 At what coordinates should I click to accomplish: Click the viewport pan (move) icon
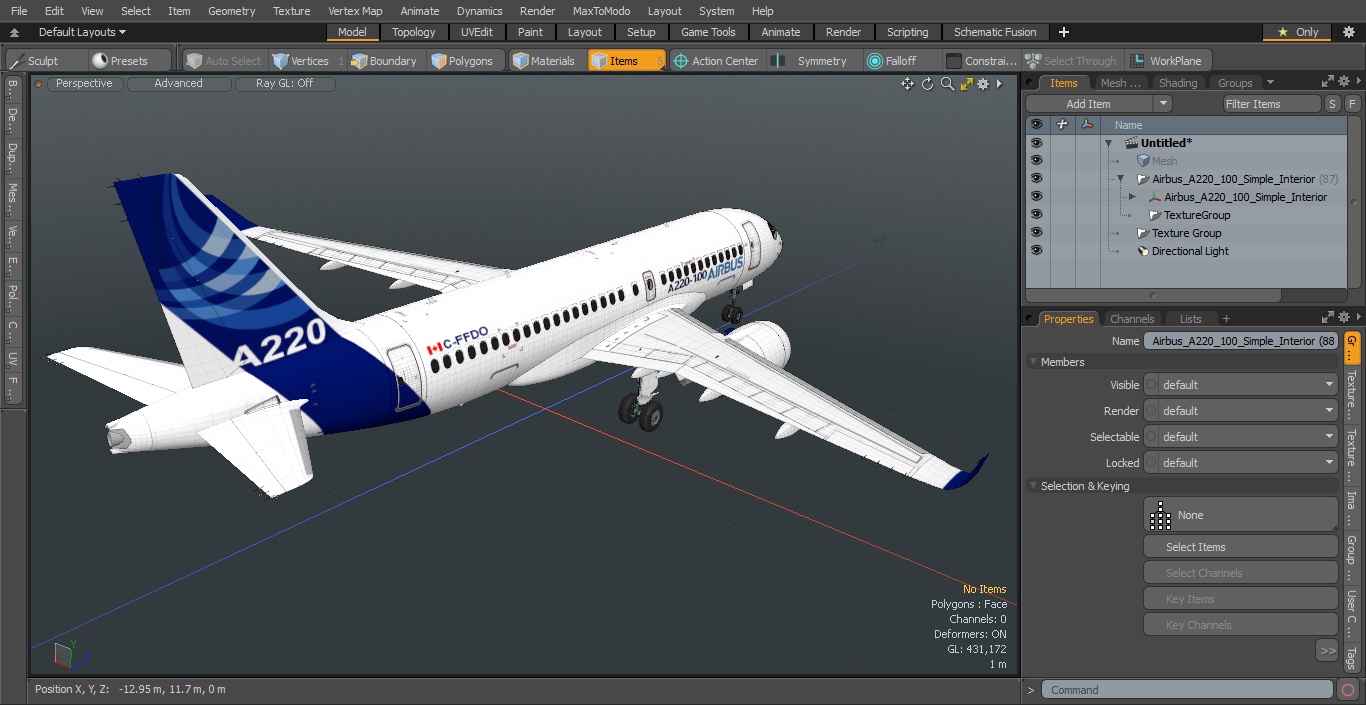907,84
